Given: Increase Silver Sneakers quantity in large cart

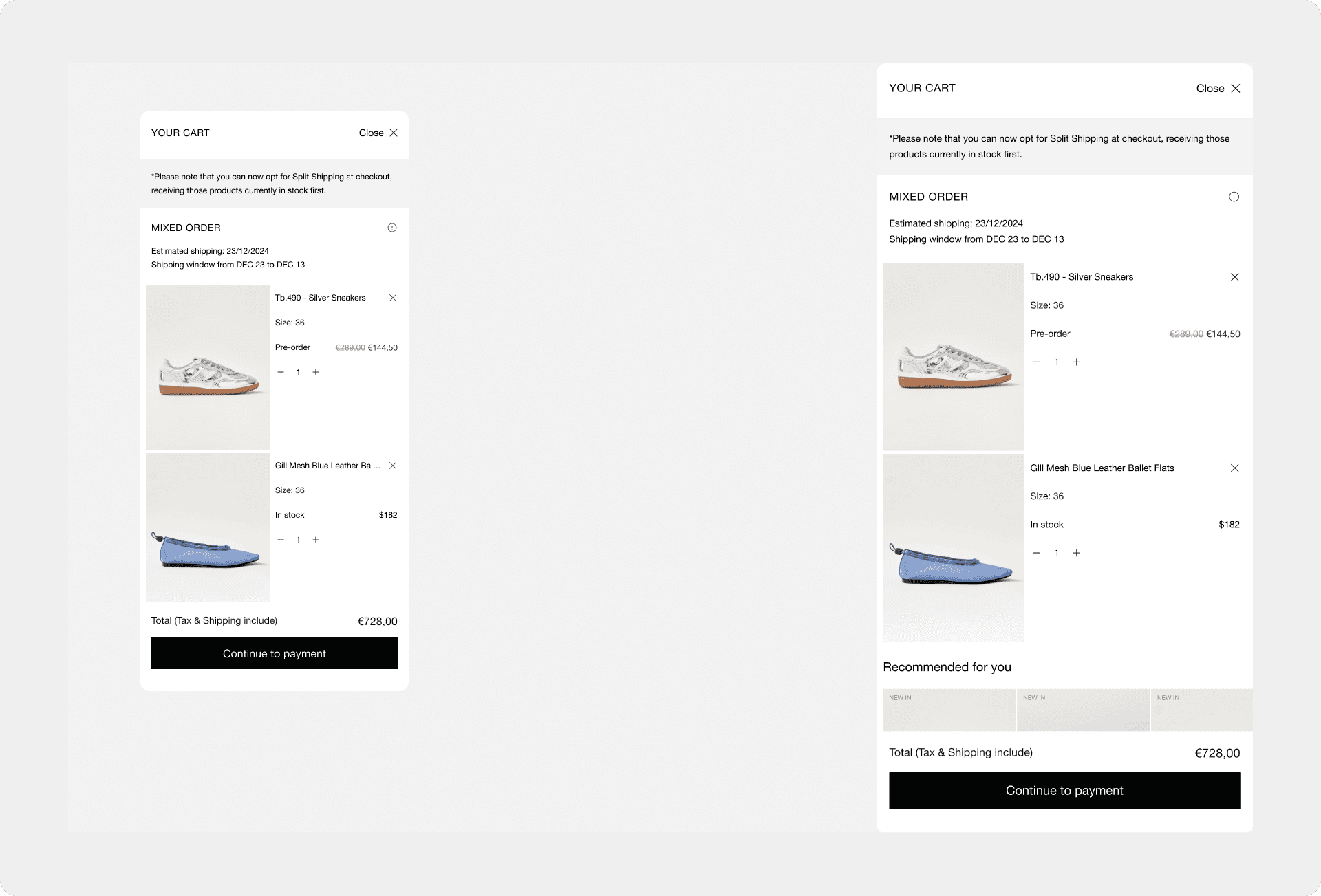Looking at the screenshot, I should tap(1076, 362).
